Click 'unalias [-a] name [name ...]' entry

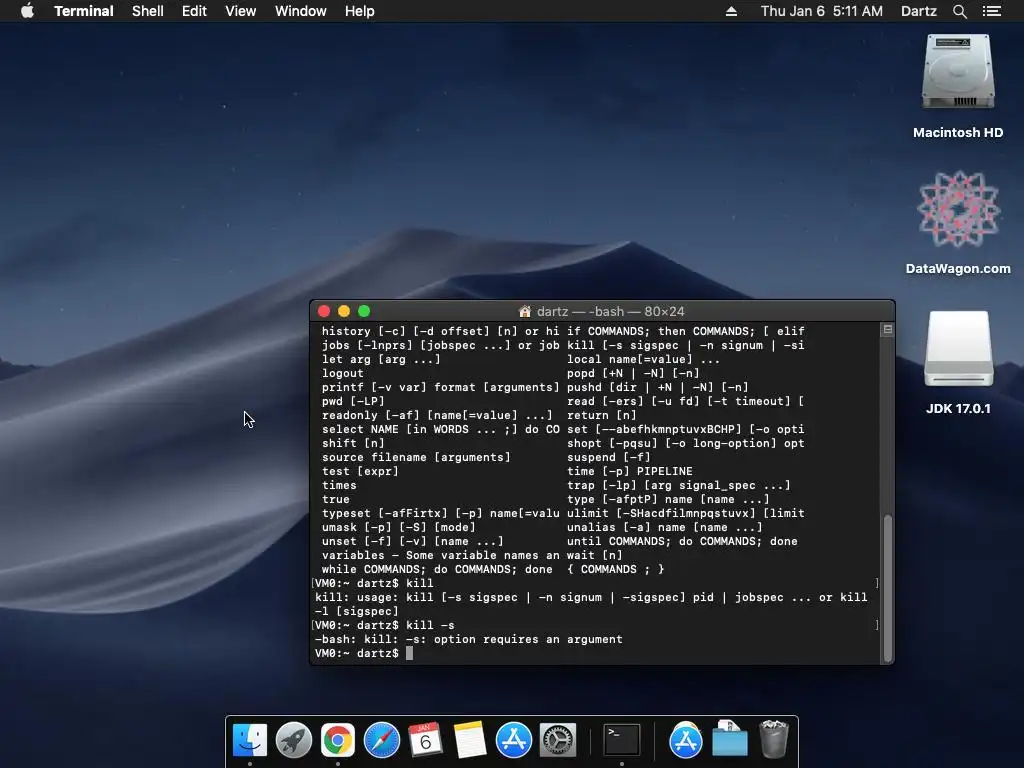pyautogui.click(x=665, y=527)
